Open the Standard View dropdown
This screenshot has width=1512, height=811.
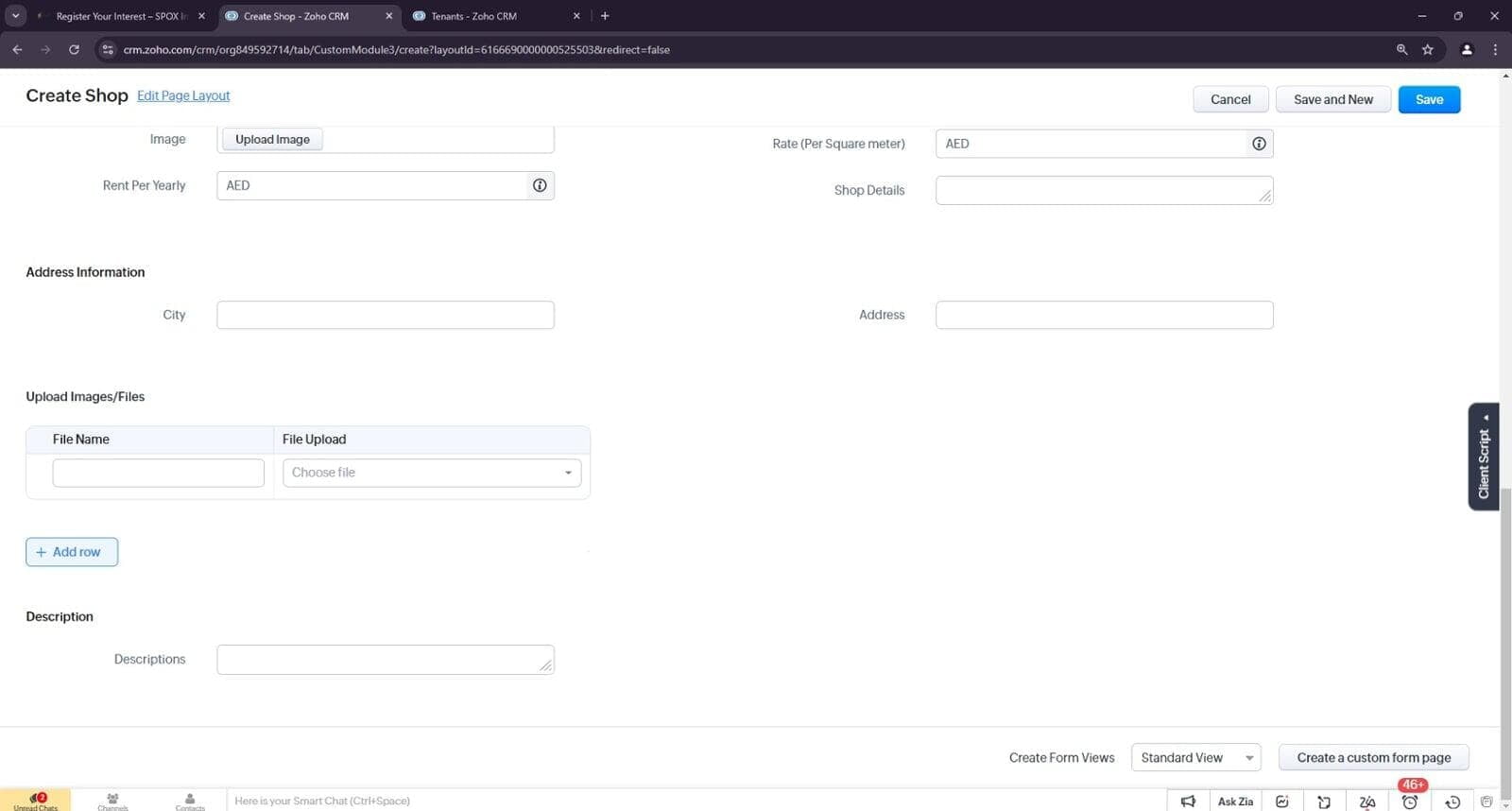pos(1195,758)
